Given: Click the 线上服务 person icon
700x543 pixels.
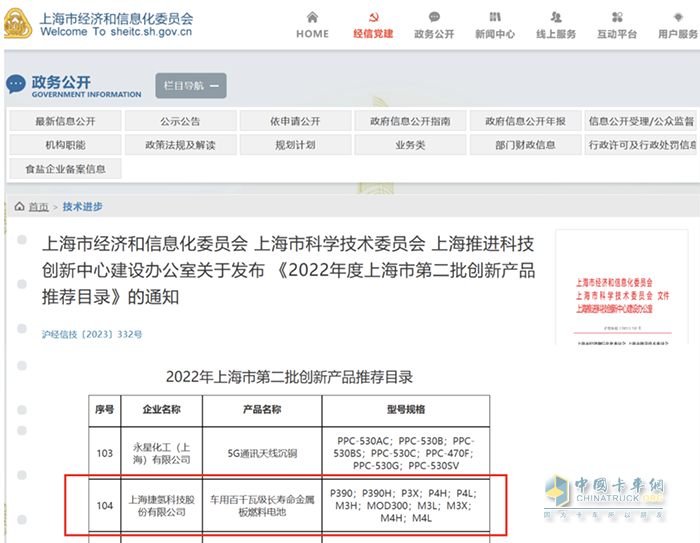Looking at the screenshot, I should (556, 17).
